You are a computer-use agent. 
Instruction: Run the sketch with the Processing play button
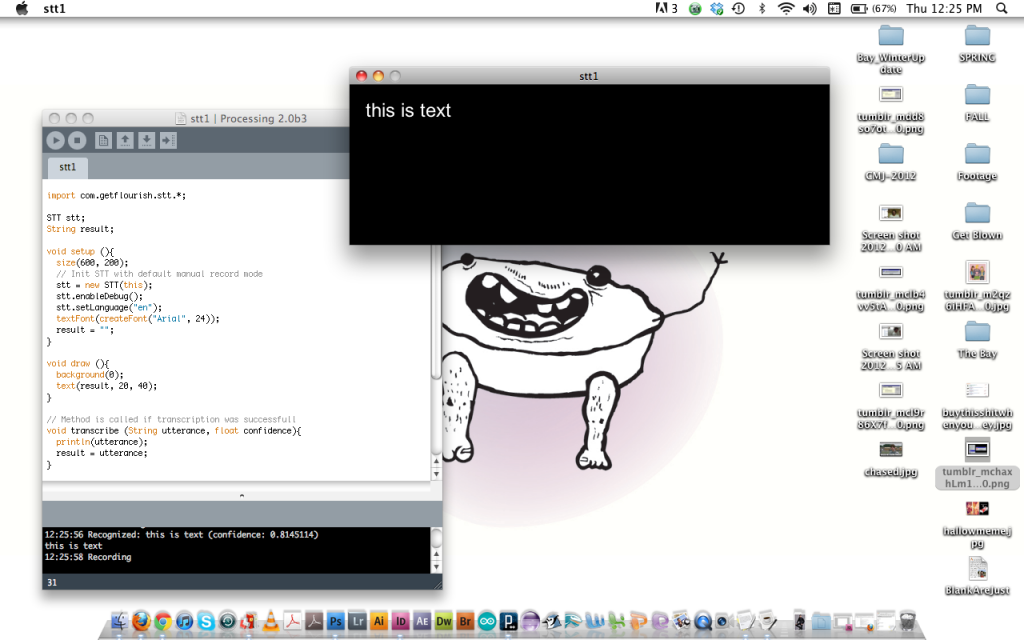pos(56,140)
